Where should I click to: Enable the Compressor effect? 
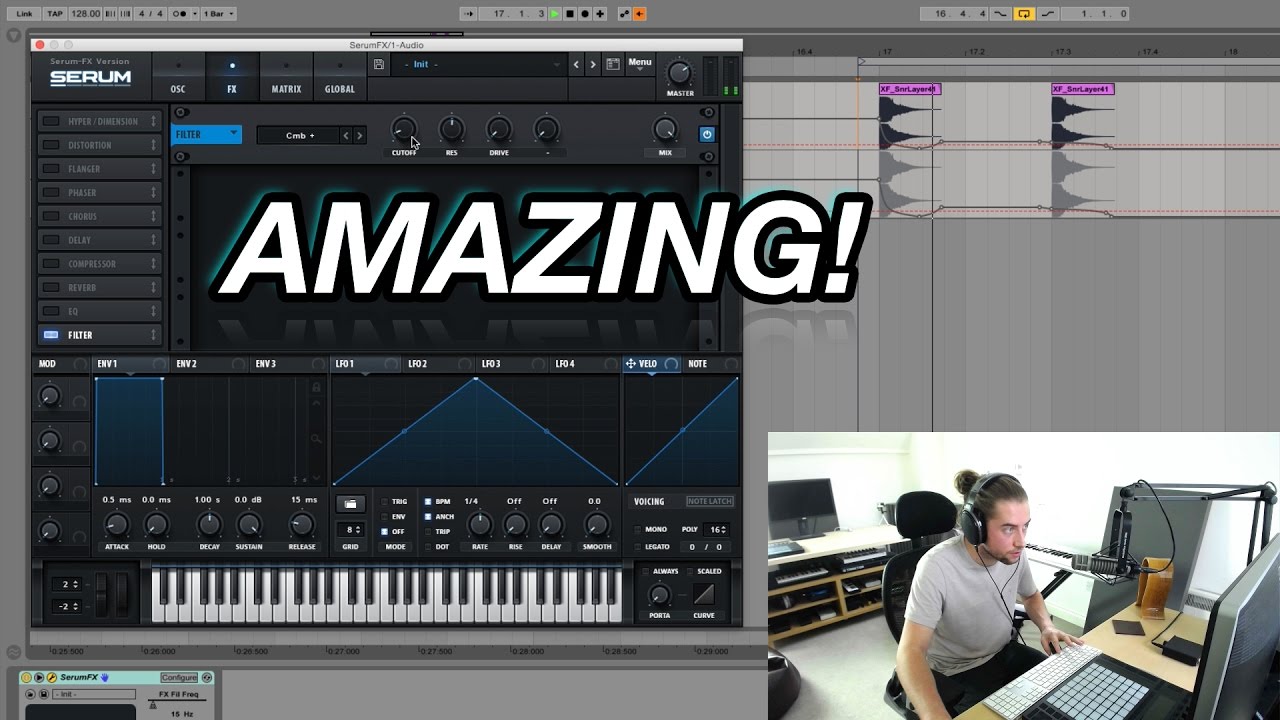51,264
